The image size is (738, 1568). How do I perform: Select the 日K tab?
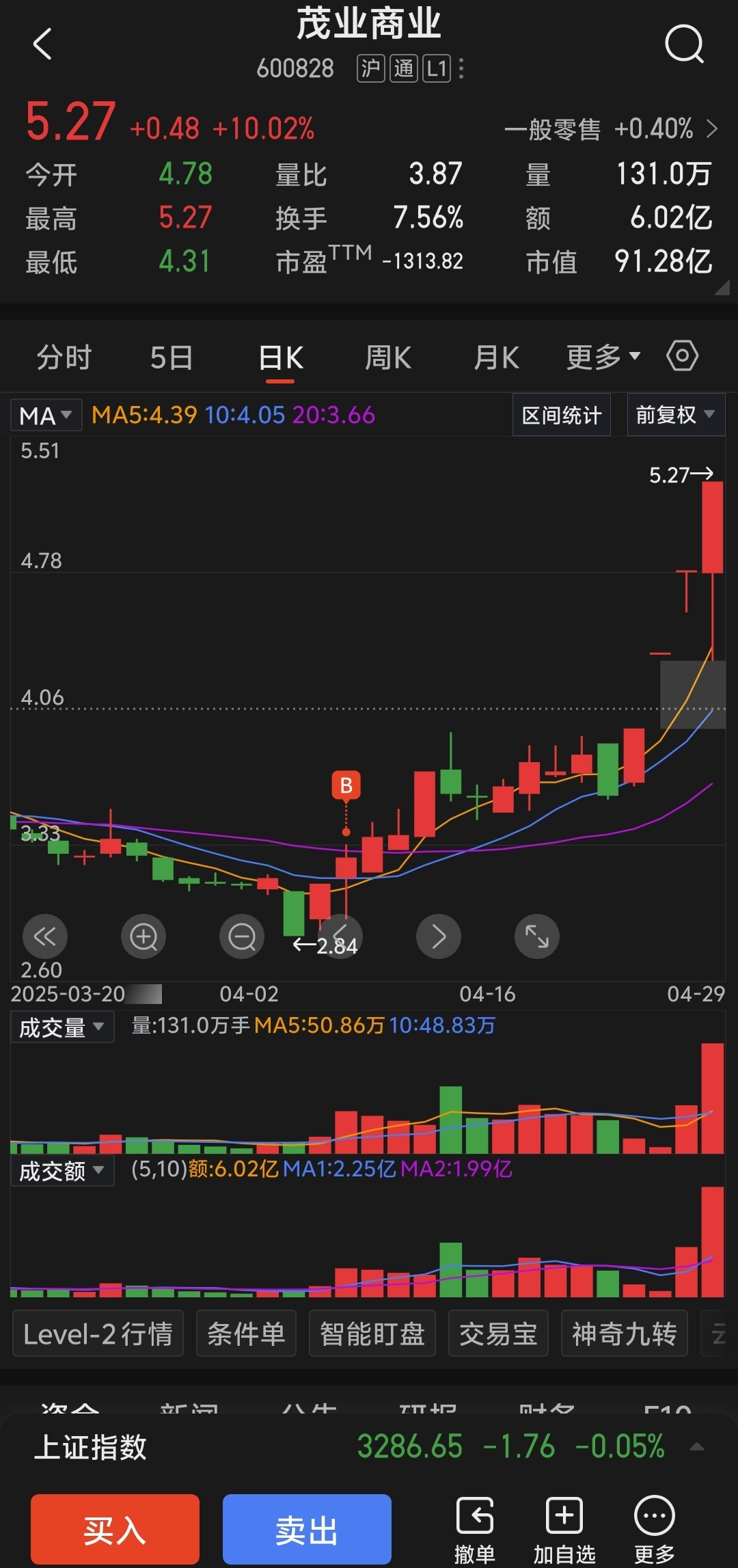click(281, 357)
